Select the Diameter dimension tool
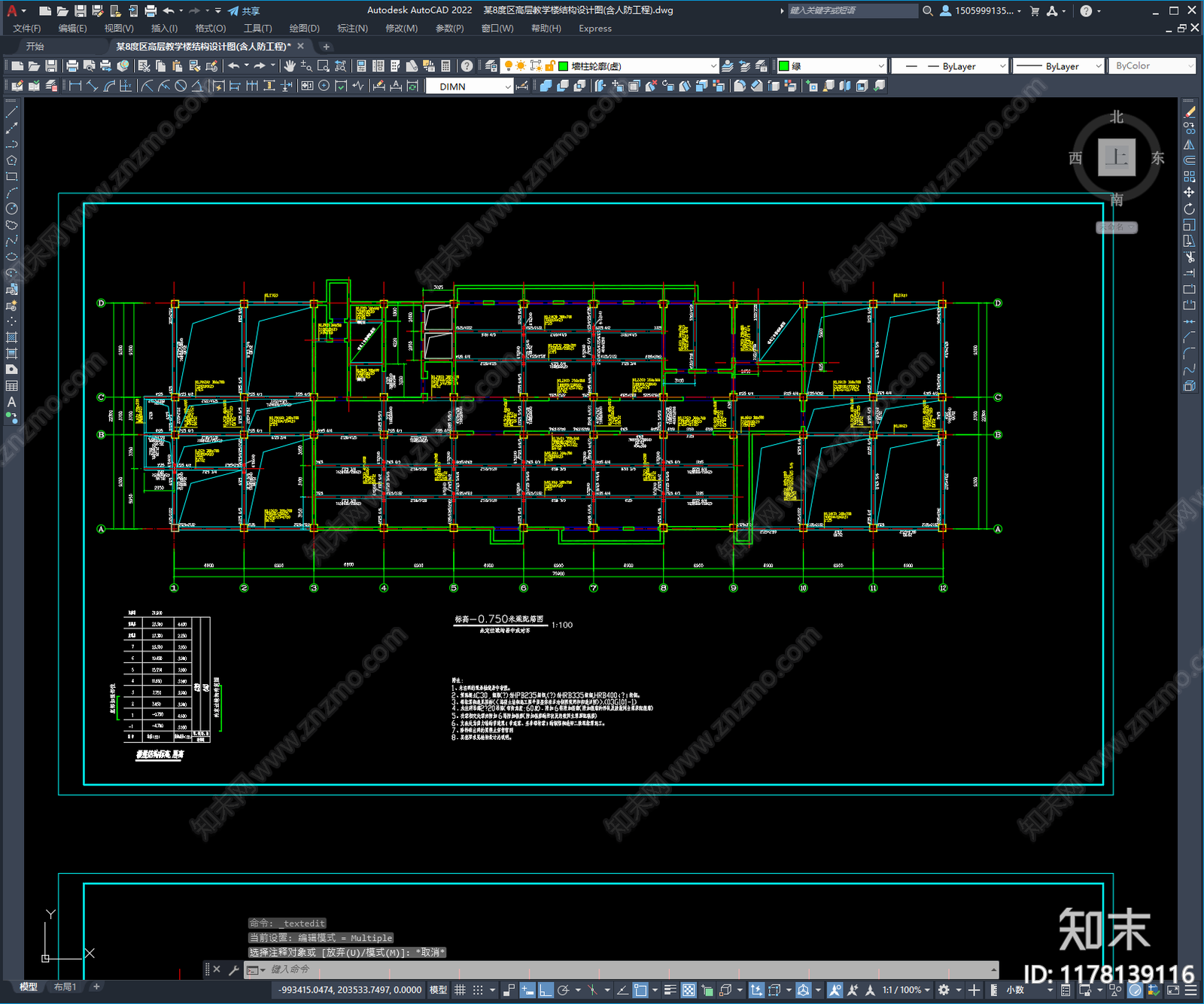Image resolution: width=1204 pixels, height=1004 pixels. (181, 86)
